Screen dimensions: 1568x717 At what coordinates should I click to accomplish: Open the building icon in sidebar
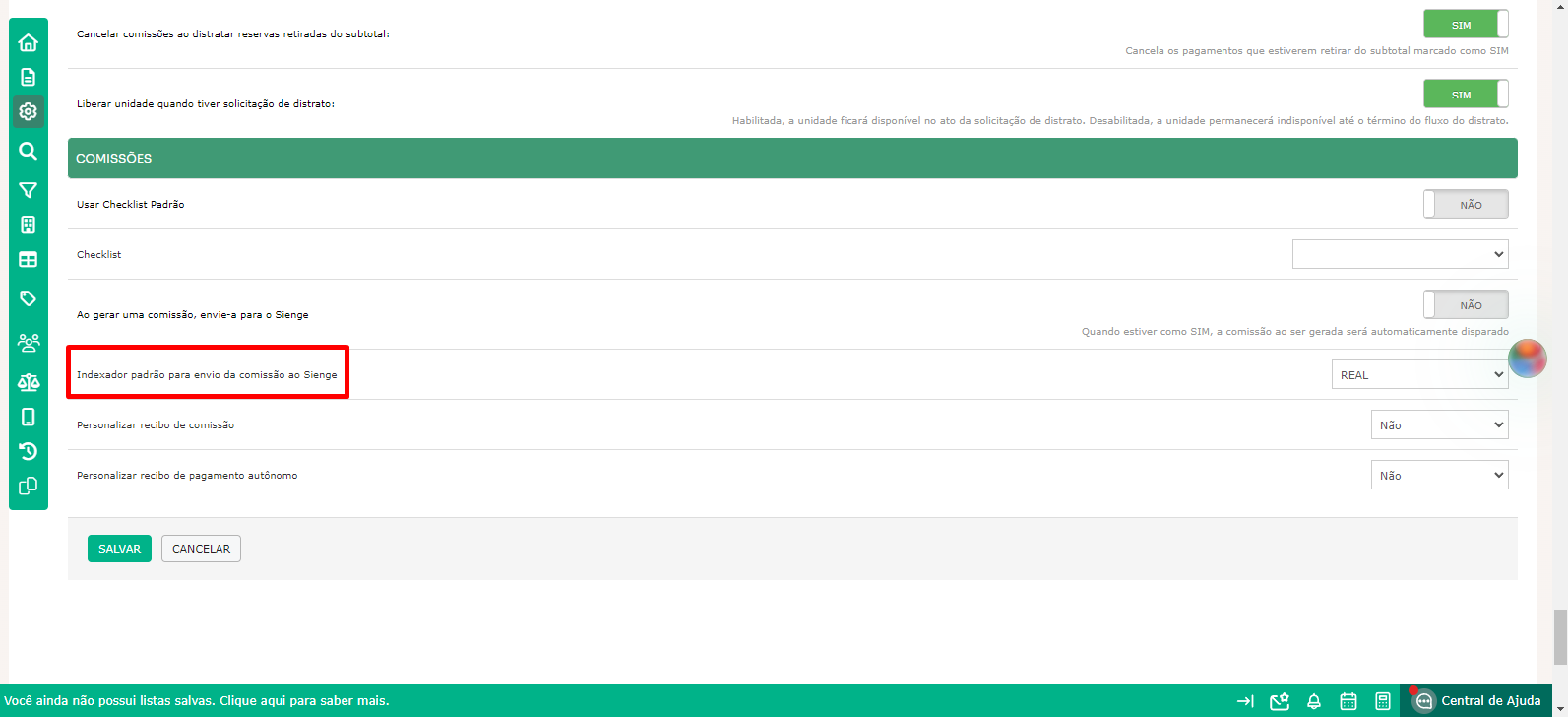pyautogui.click(x=29, y=225)
